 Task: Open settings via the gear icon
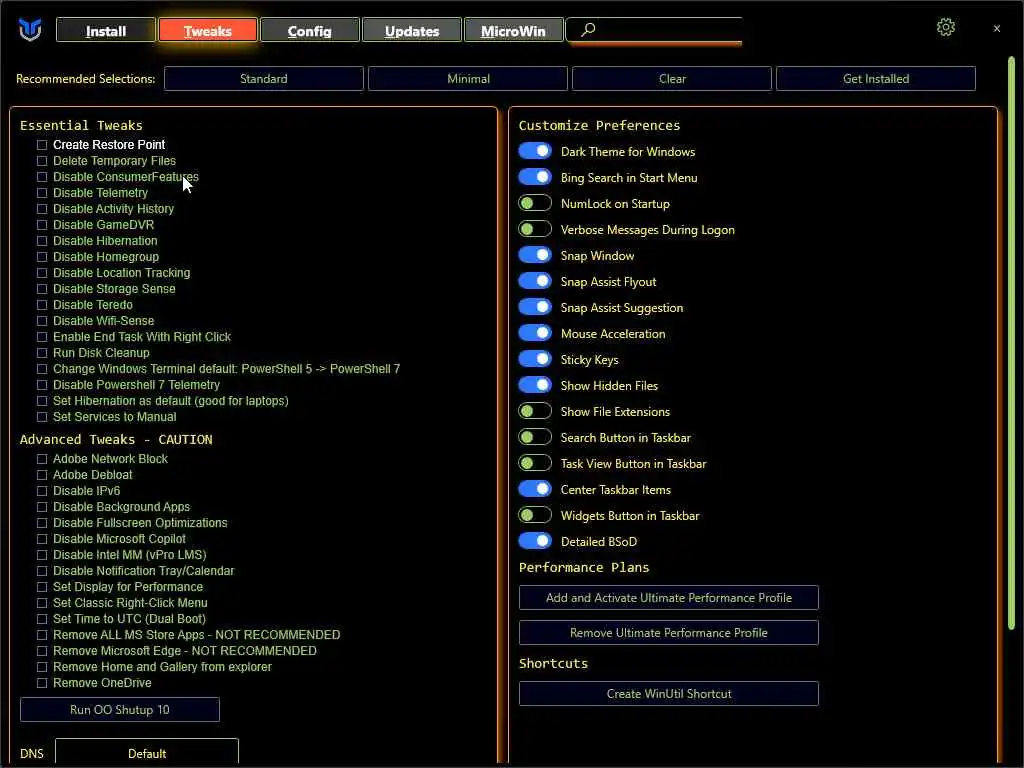coord(945,27)
